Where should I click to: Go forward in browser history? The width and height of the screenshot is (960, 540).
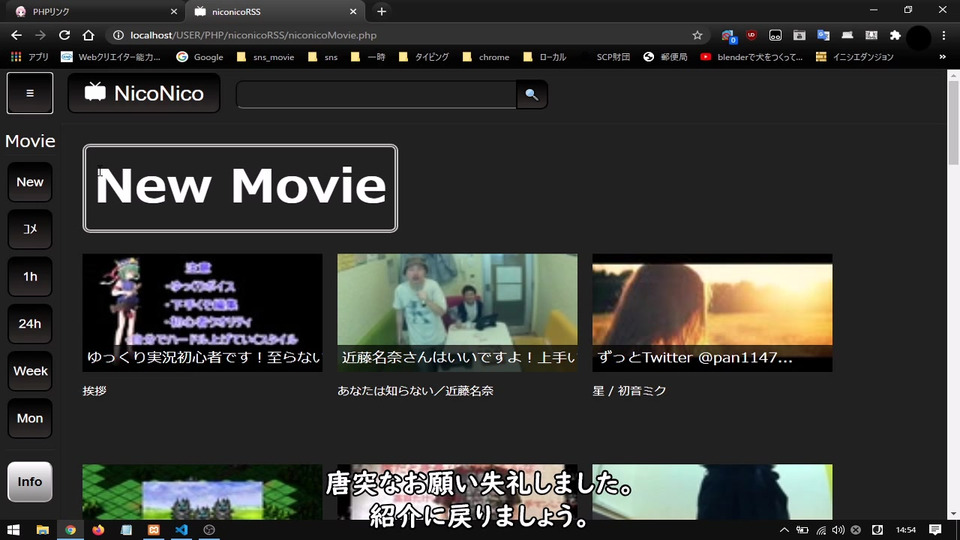40,36
